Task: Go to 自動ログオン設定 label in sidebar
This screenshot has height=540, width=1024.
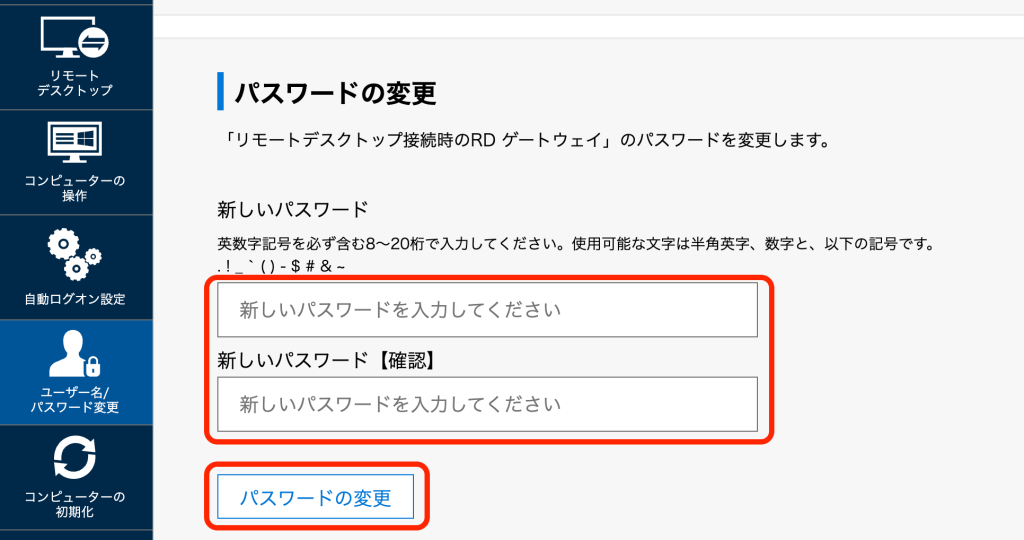Action: (75, 299)
